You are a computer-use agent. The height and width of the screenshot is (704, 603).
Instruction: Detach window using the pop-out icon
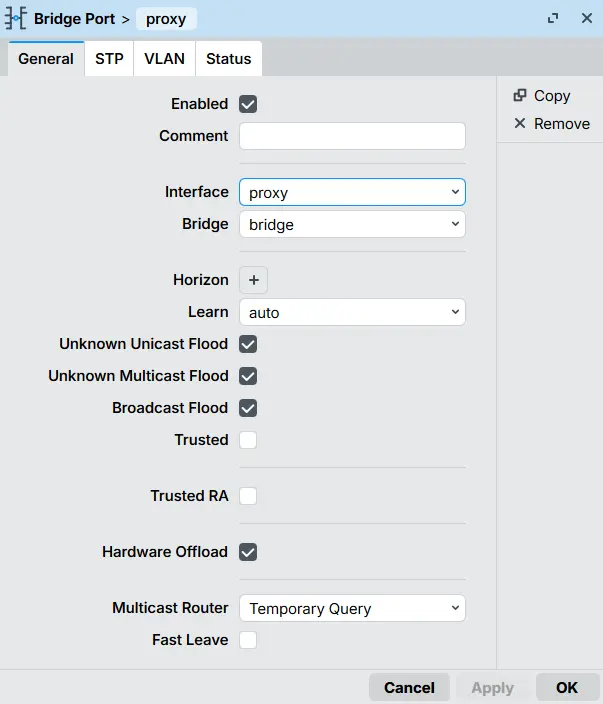(553, 19)
